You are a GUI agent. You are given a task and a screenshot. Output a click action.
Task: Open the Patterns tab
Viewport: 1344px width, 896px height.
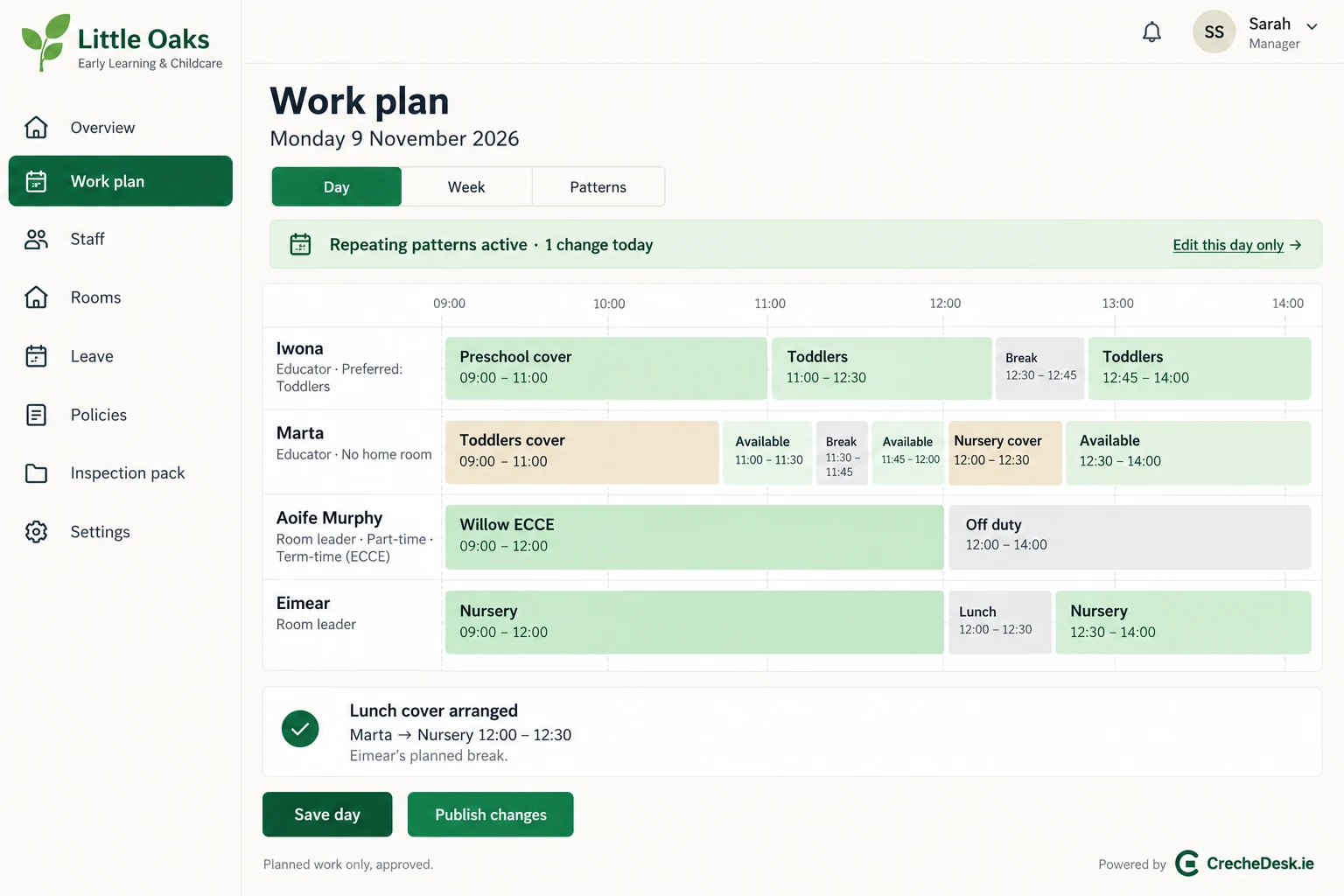click(x=598, y=186)
